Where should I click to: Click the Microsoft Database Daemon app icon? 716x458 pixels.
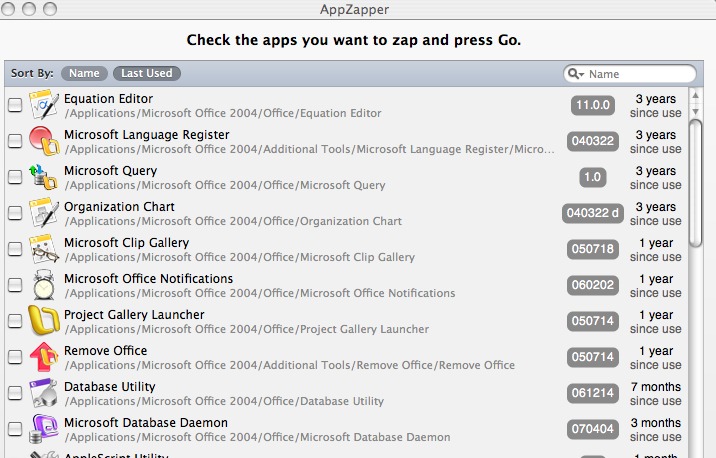point(44,429)
